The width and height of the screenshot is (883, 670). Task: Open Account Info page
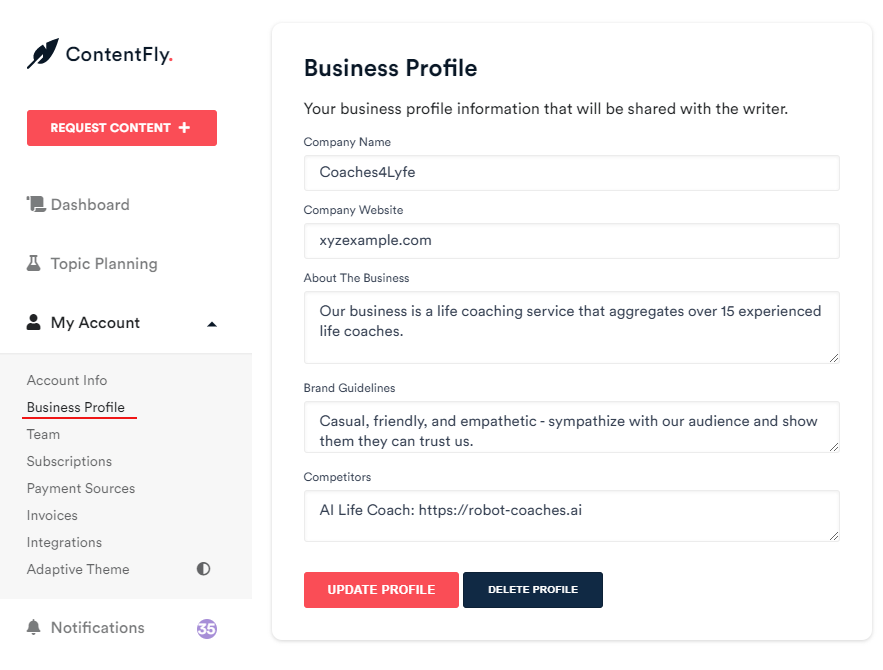click(67, 380)
